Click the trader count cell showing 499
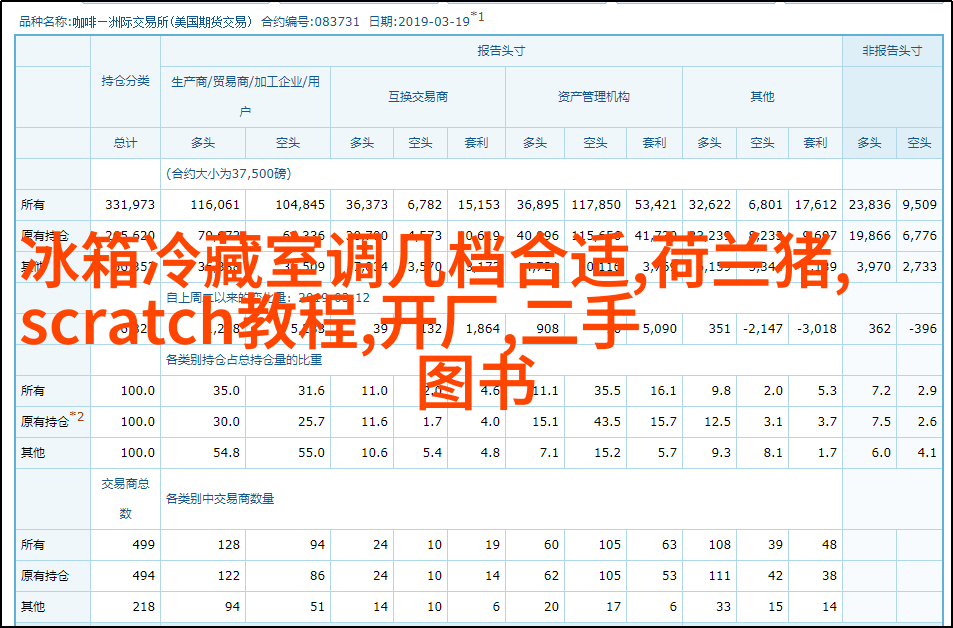The image size is (953, 628). point(143,545)
